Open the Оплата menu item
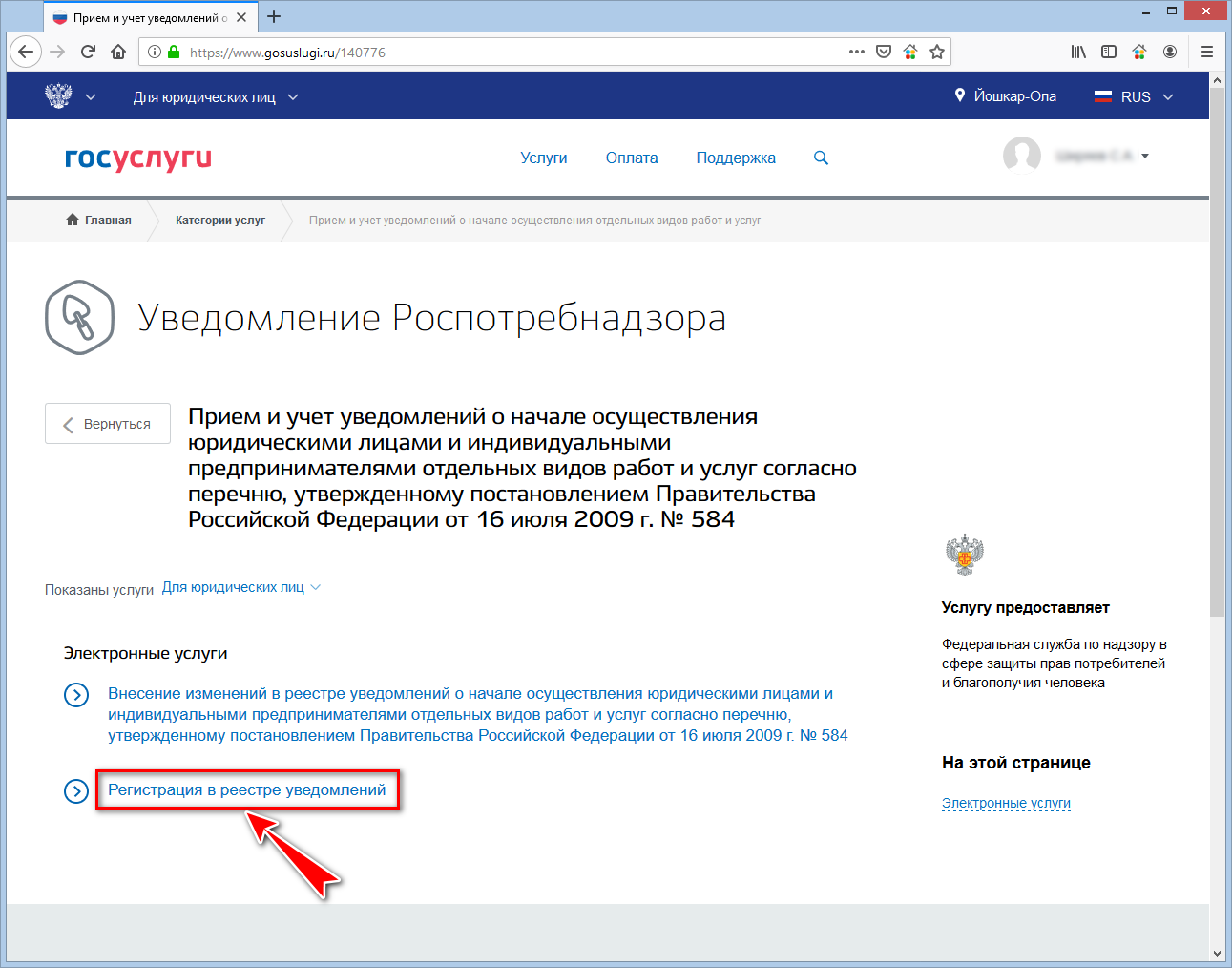This screenshot has height=968, width=1232. point(632,158)
